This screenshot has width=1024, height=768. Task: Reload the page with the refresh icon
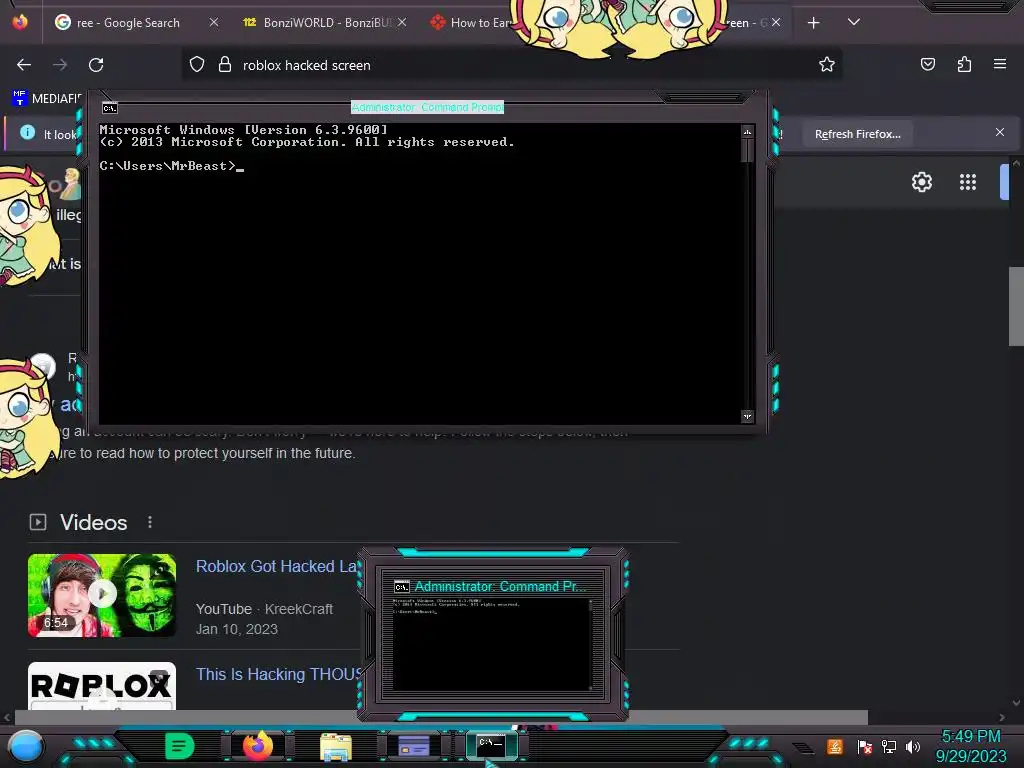(x=96, y=65)
